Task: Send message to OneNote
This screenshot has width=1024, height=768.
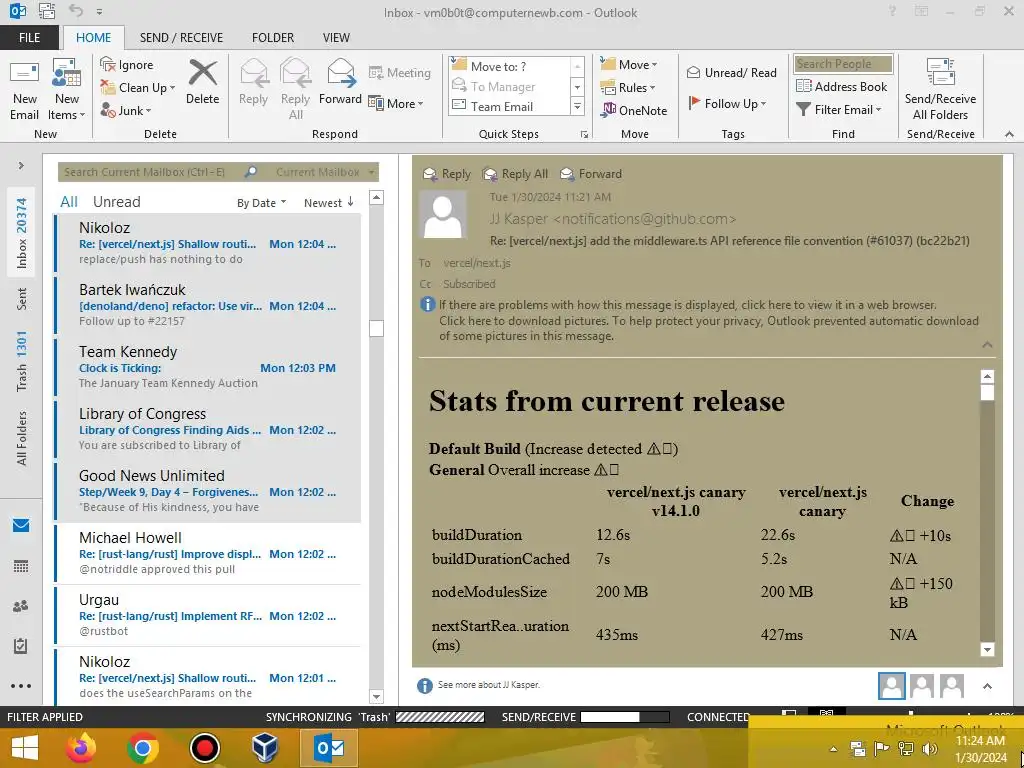Action: [634, 110]
